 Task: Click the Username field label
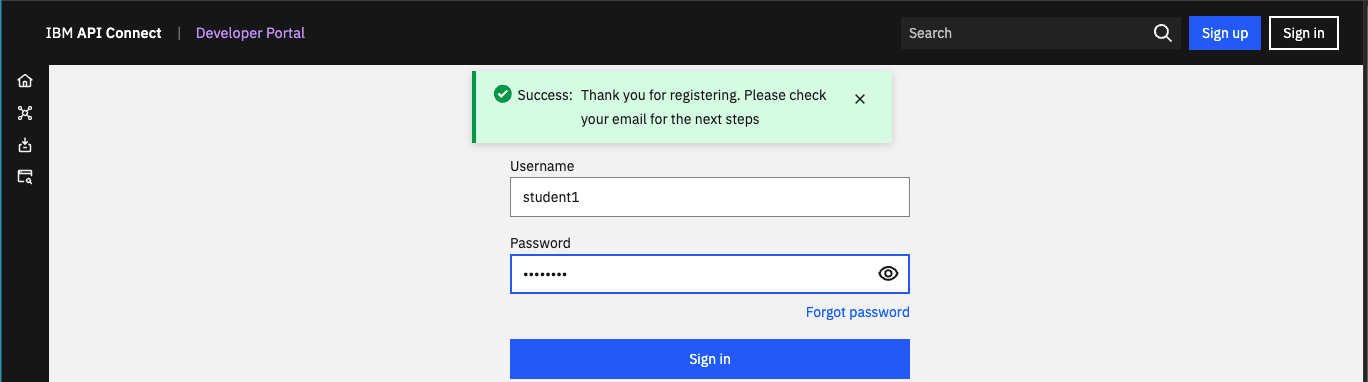point(542,166)
